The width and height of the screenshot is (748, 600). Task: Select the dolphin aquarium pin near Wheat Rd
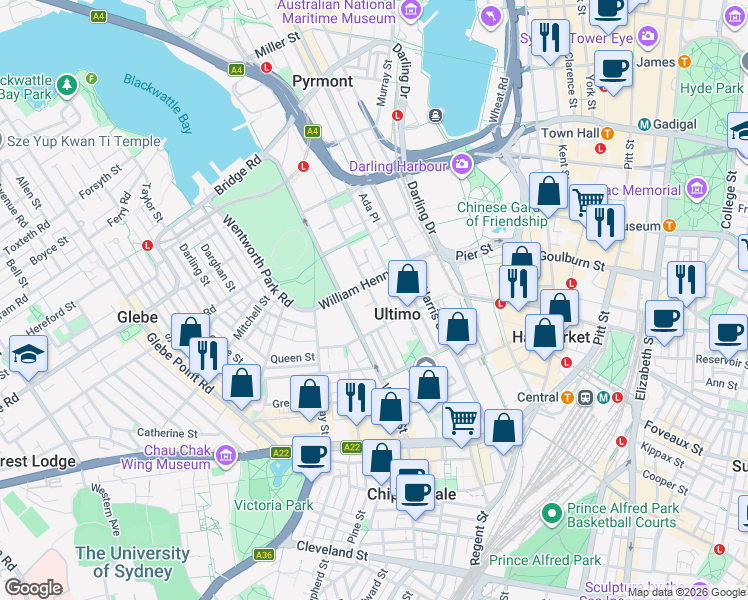pos(491,18)
